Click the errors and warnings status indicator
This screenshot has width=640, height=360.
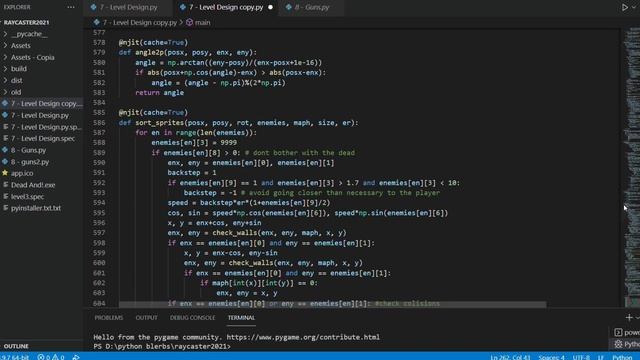click(51, 357)
